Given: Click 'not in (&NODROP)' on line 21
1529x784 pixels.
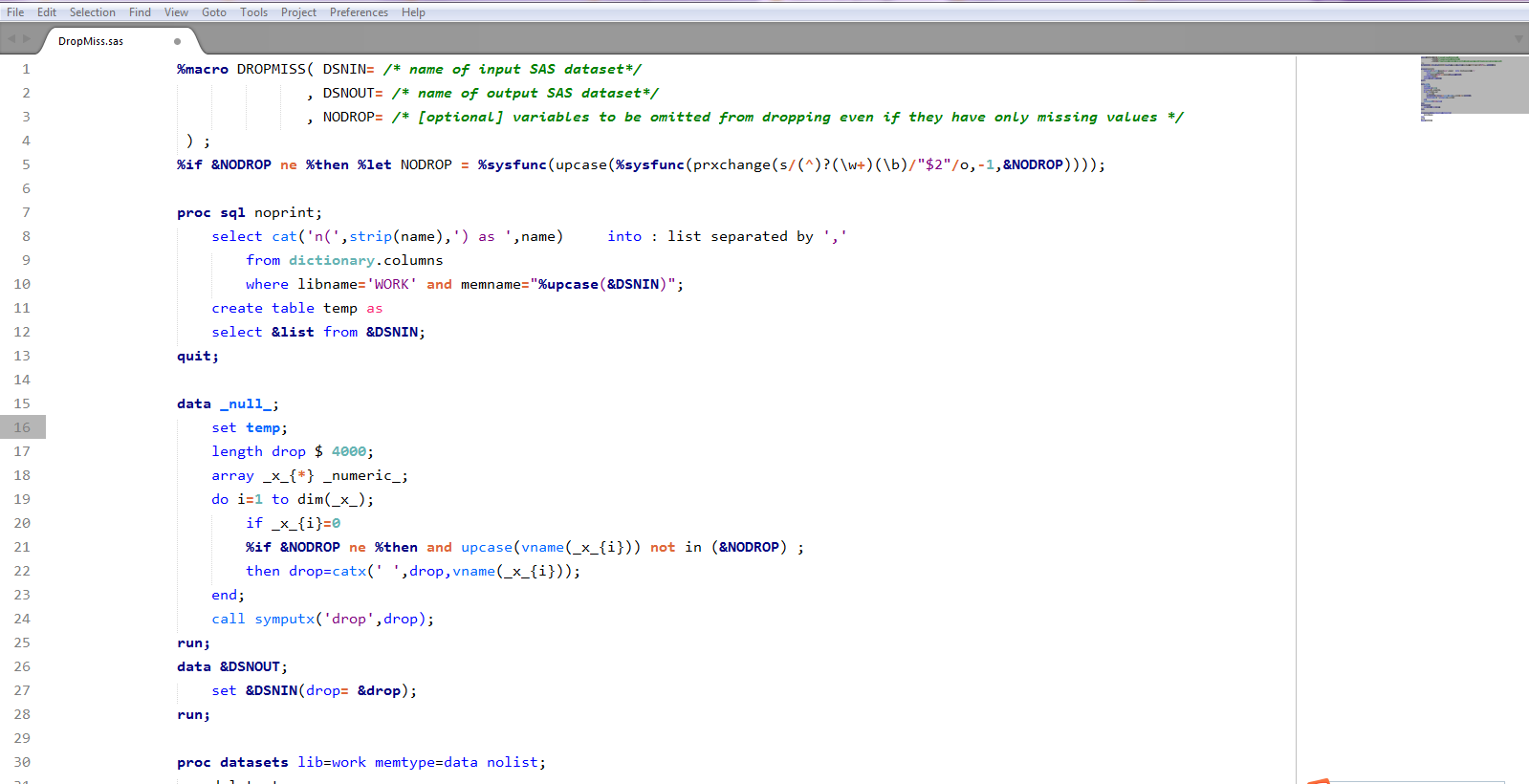Looking at the screenshot, I should tap(719, 547).
